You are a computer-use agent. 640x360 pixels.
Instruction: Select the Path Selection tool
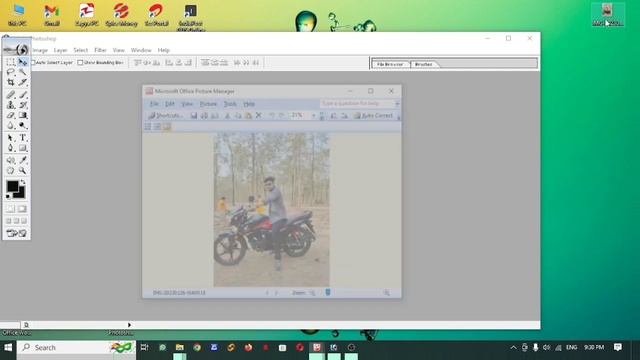point(11,138)
